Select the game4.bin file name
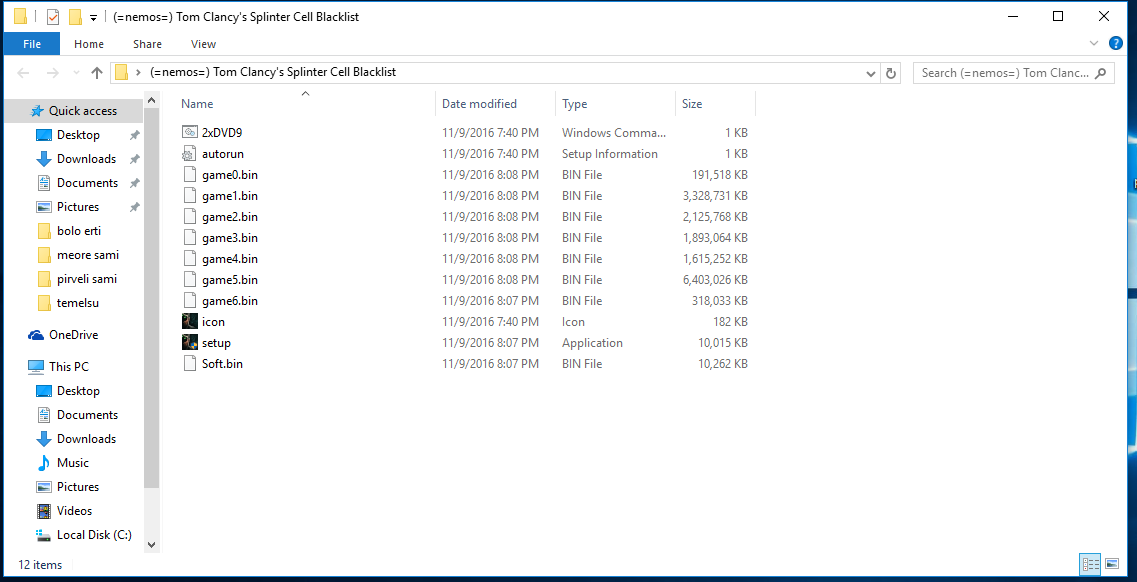Screen dimensions: 1137x582 230,259
